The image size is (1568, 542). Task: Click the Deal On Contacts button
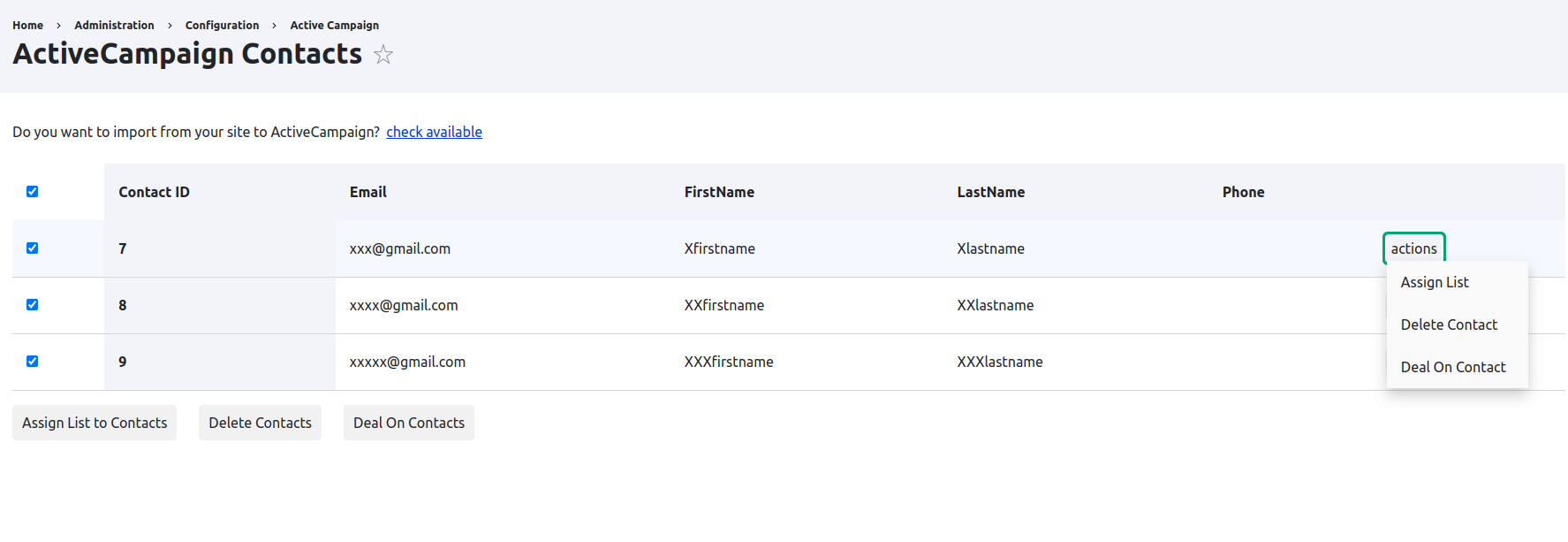409,423
